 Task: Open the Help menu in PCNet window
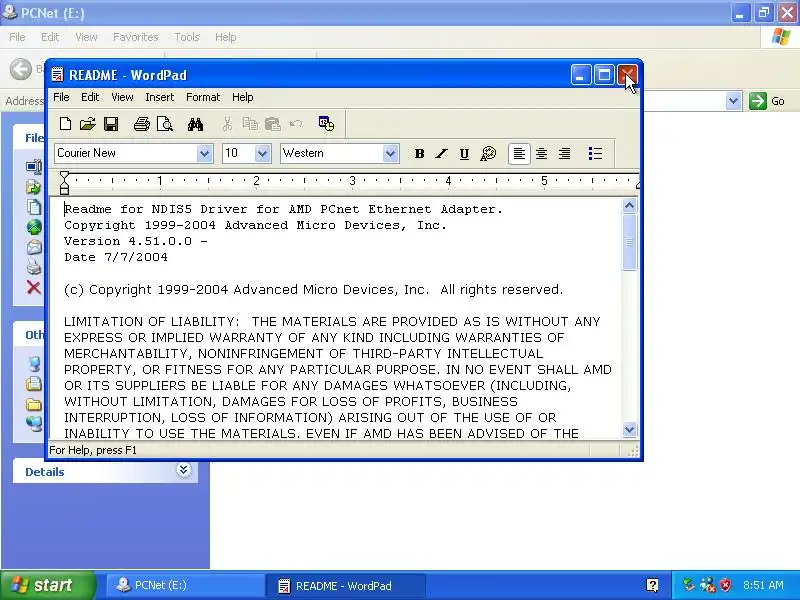(226, 37)
